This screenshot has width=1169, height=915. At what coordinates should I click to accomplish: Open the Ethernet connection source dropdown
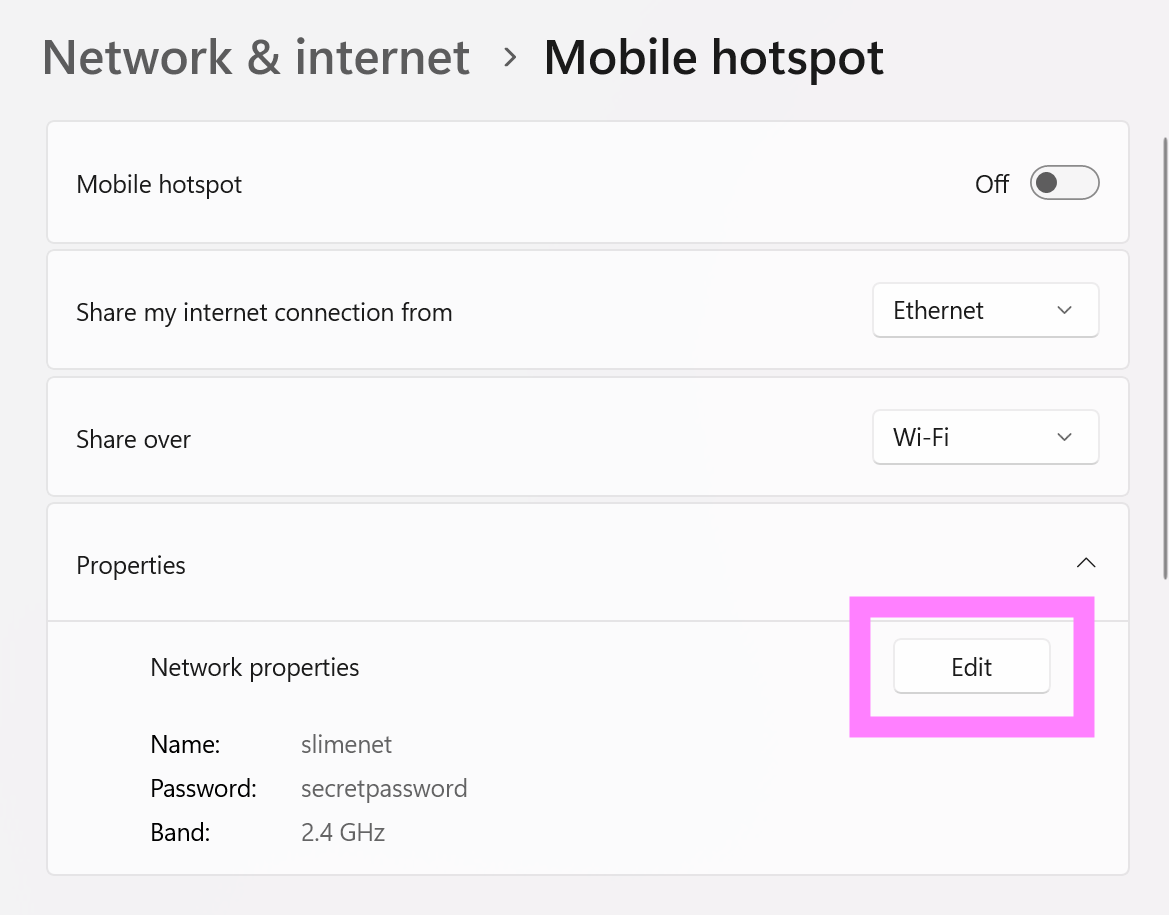pos(985,310)
